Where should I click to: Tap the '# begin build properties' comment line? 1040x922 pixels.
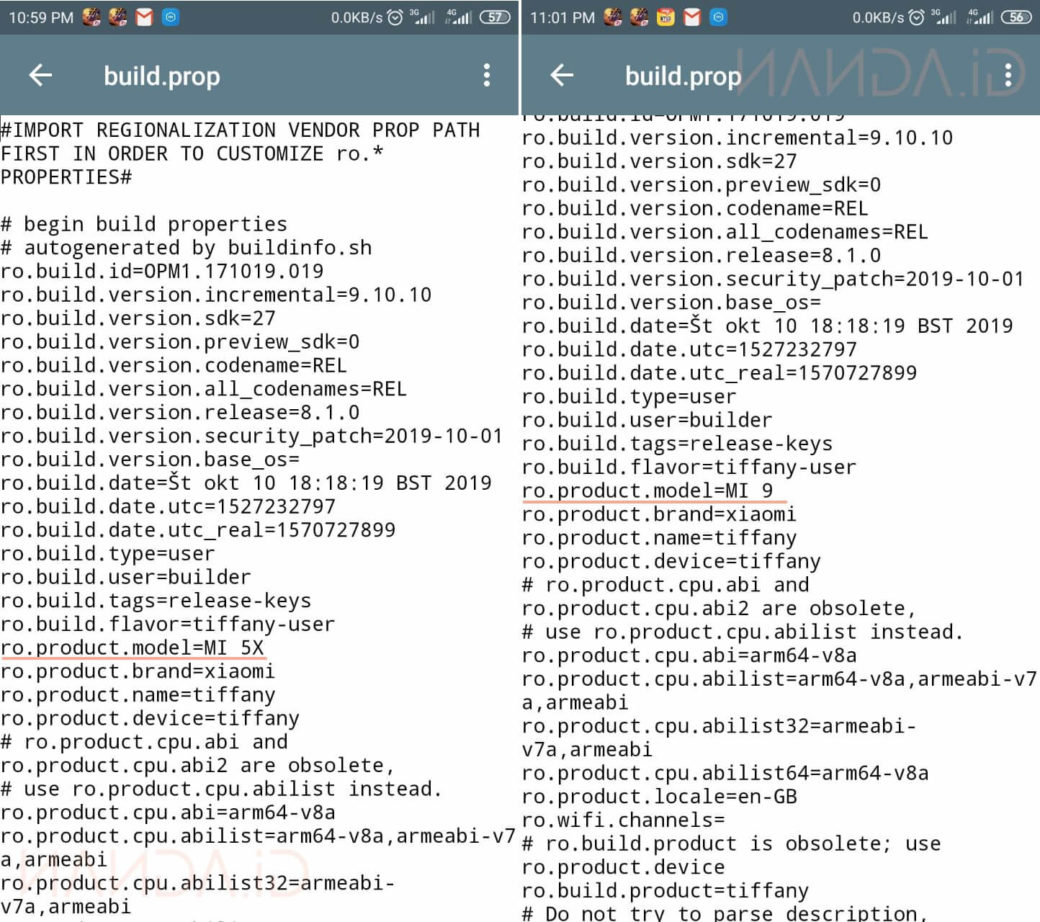coord(144,224)
